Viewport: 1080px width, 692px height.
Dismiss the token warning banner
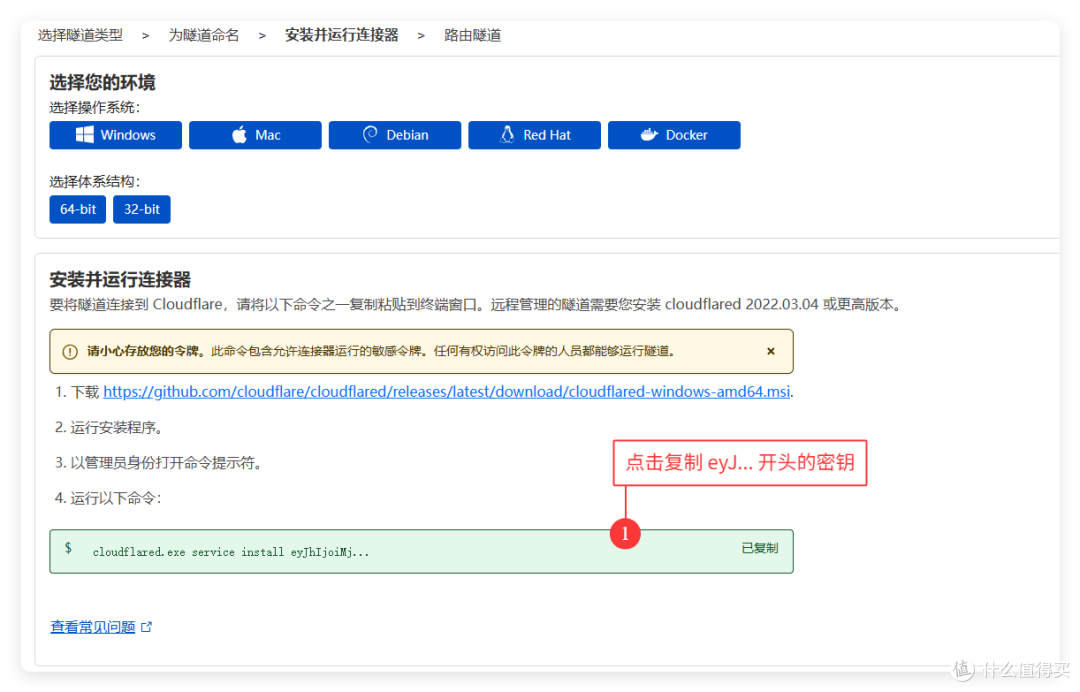[771, 351]
